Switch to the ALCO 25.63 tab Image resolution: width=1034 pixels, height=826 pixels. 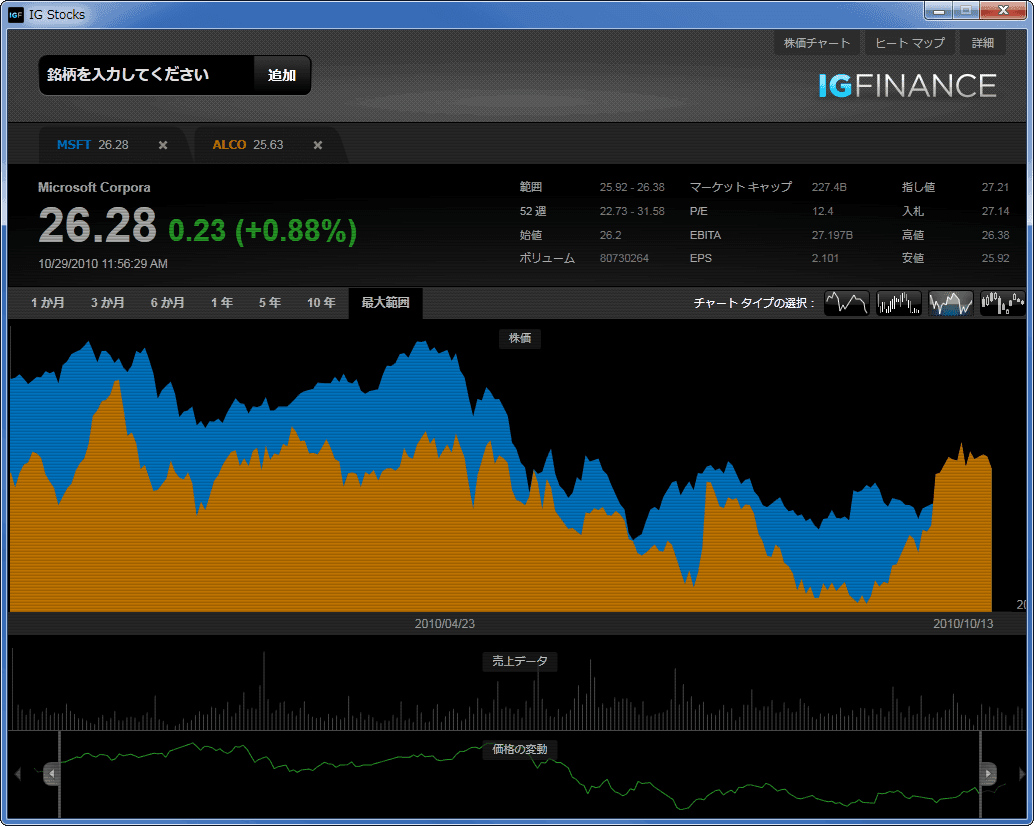tap(248, 145)
